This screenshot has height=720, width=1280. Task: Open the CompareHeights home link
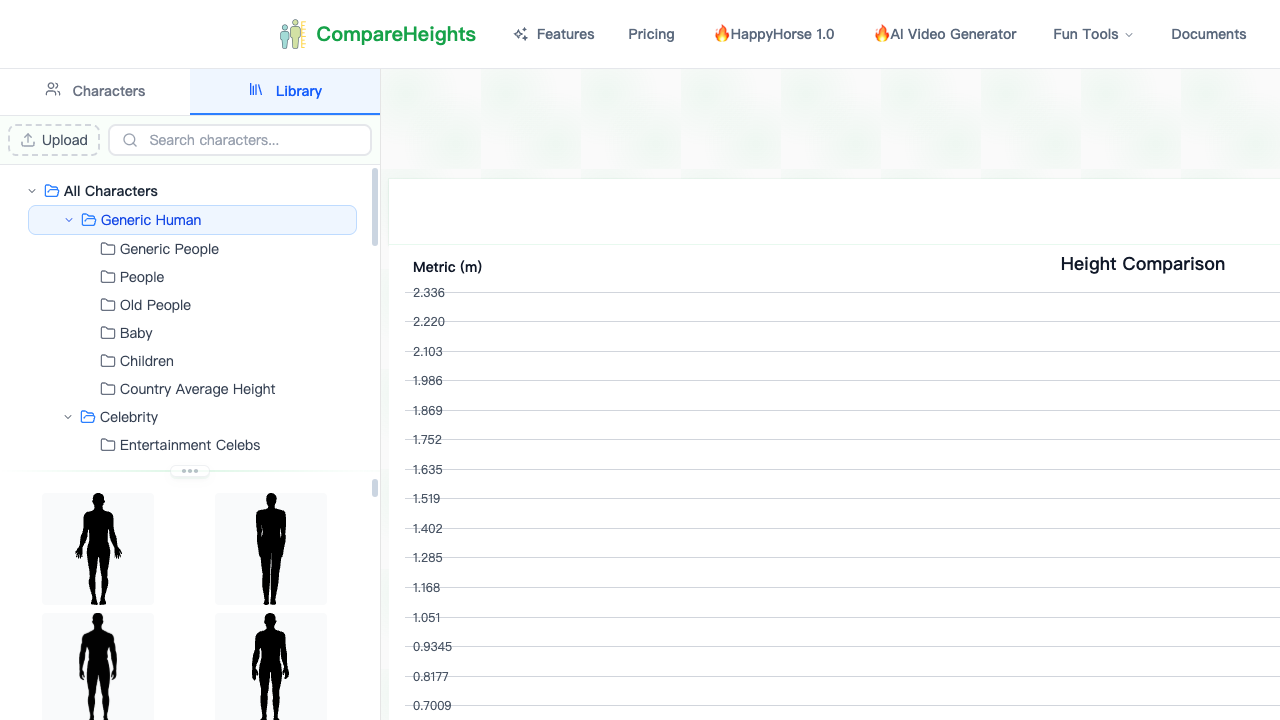pyautogui.click(x=378, y=34)
